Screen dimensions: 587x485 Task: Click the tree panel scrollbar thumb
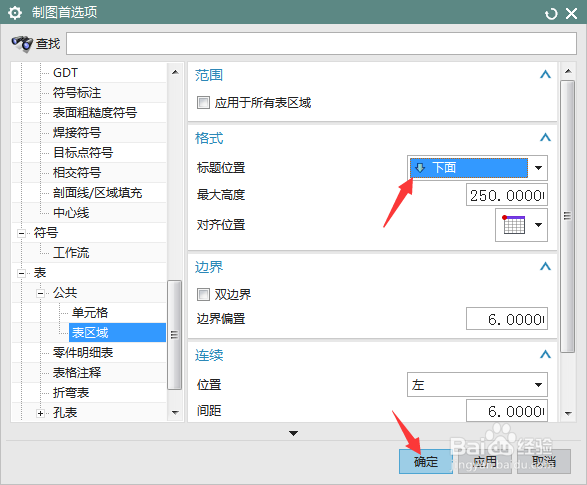coord(174,335)
